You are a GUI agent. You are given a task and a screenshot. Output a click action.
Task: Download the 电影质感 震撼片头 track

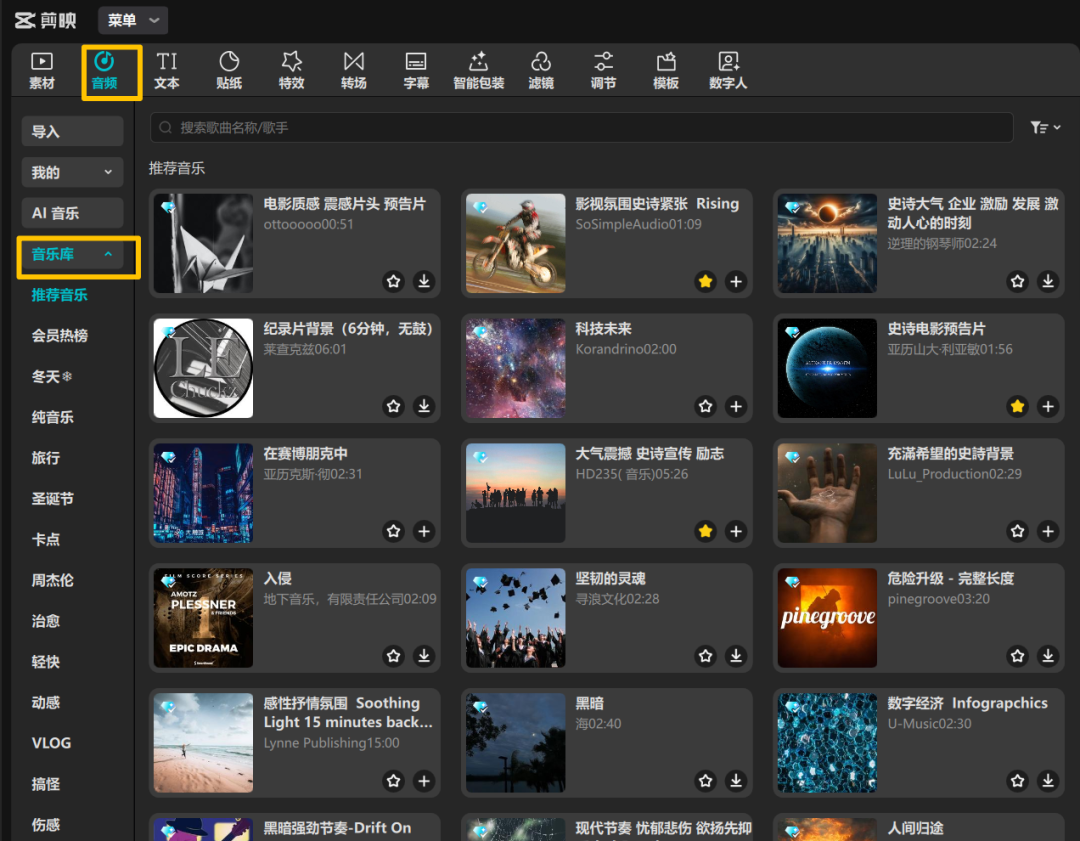[424, 281]
